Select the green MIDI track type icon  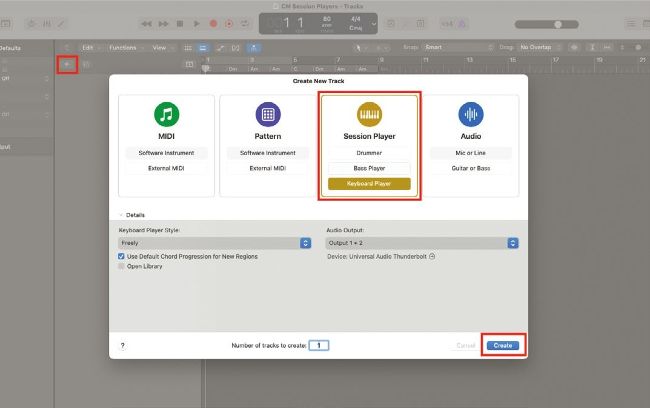pyautogui.click(x=167, y=114)
